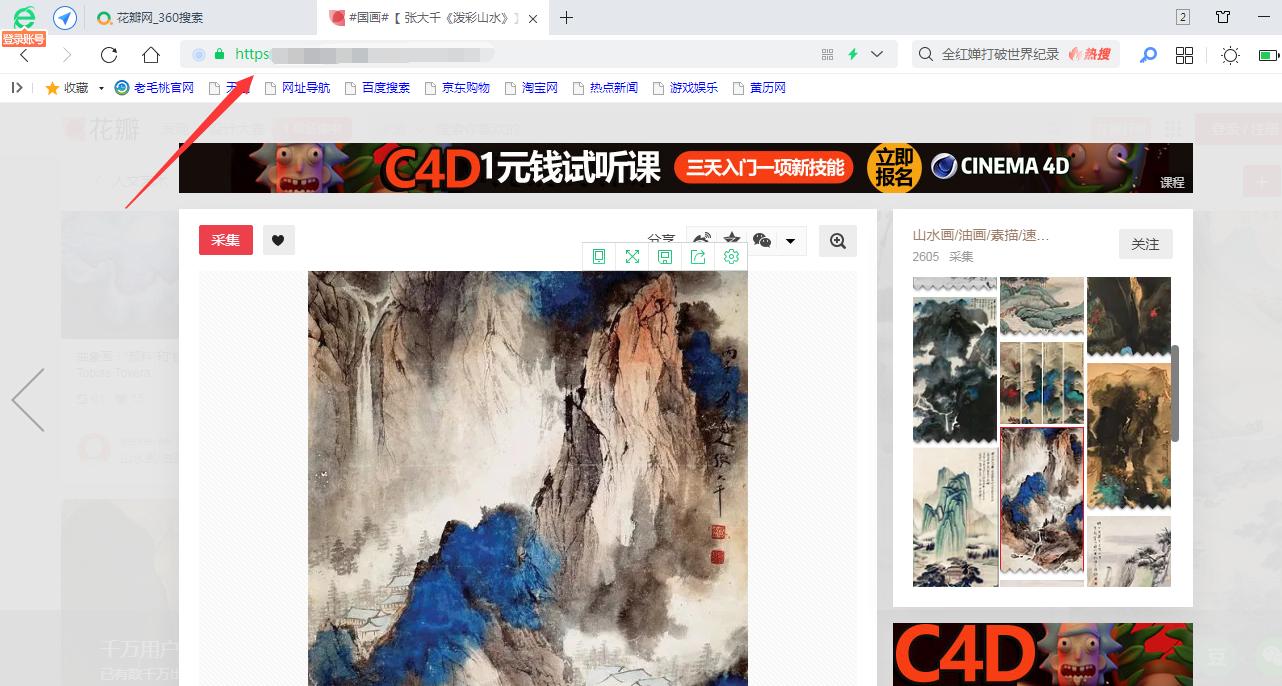Toggle the heart like button next to 采集
Viewport: 1282px width, 686px height.
point(278,240)
